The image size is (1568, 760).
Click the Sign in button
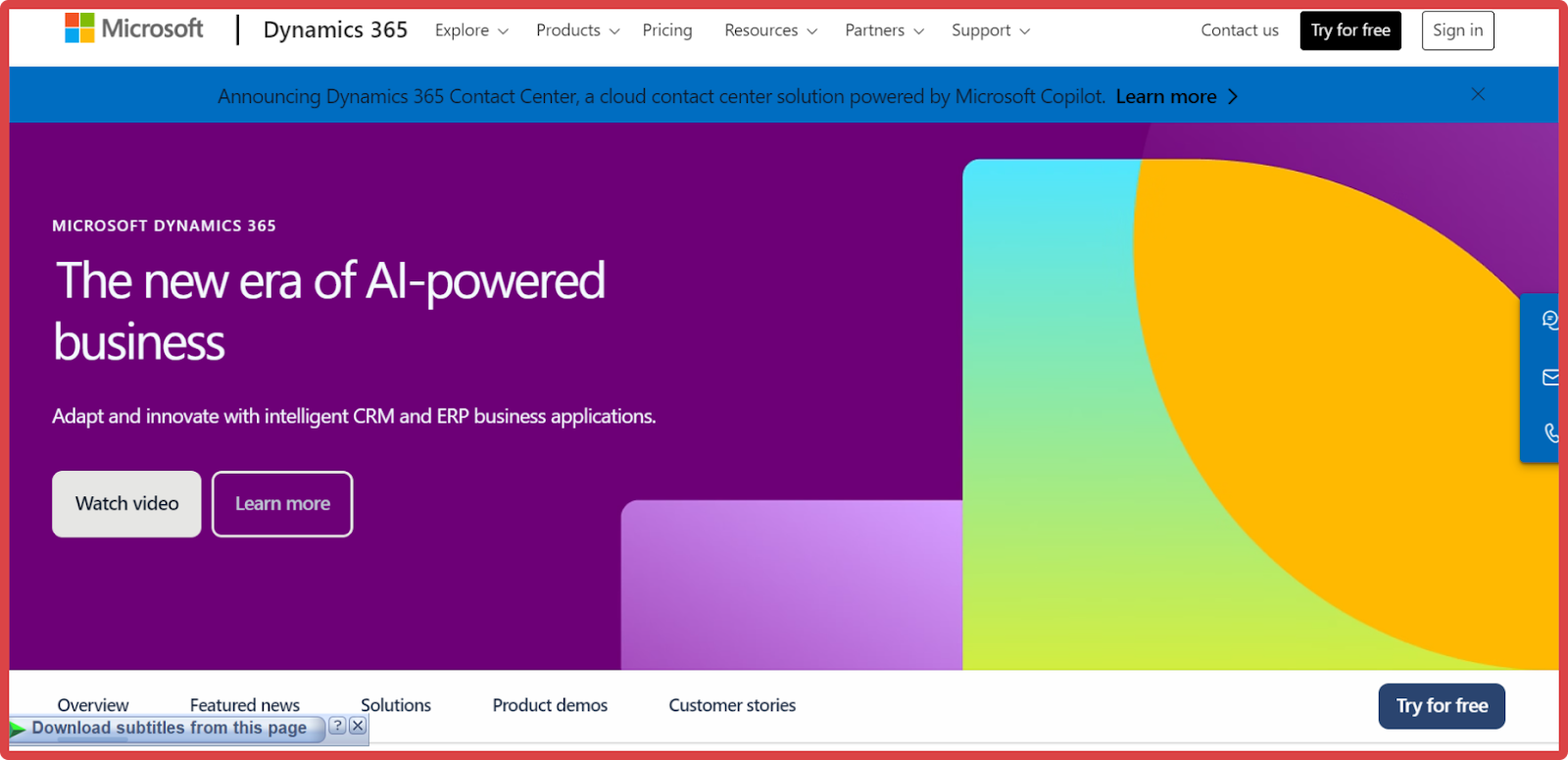pos(1457,30)
